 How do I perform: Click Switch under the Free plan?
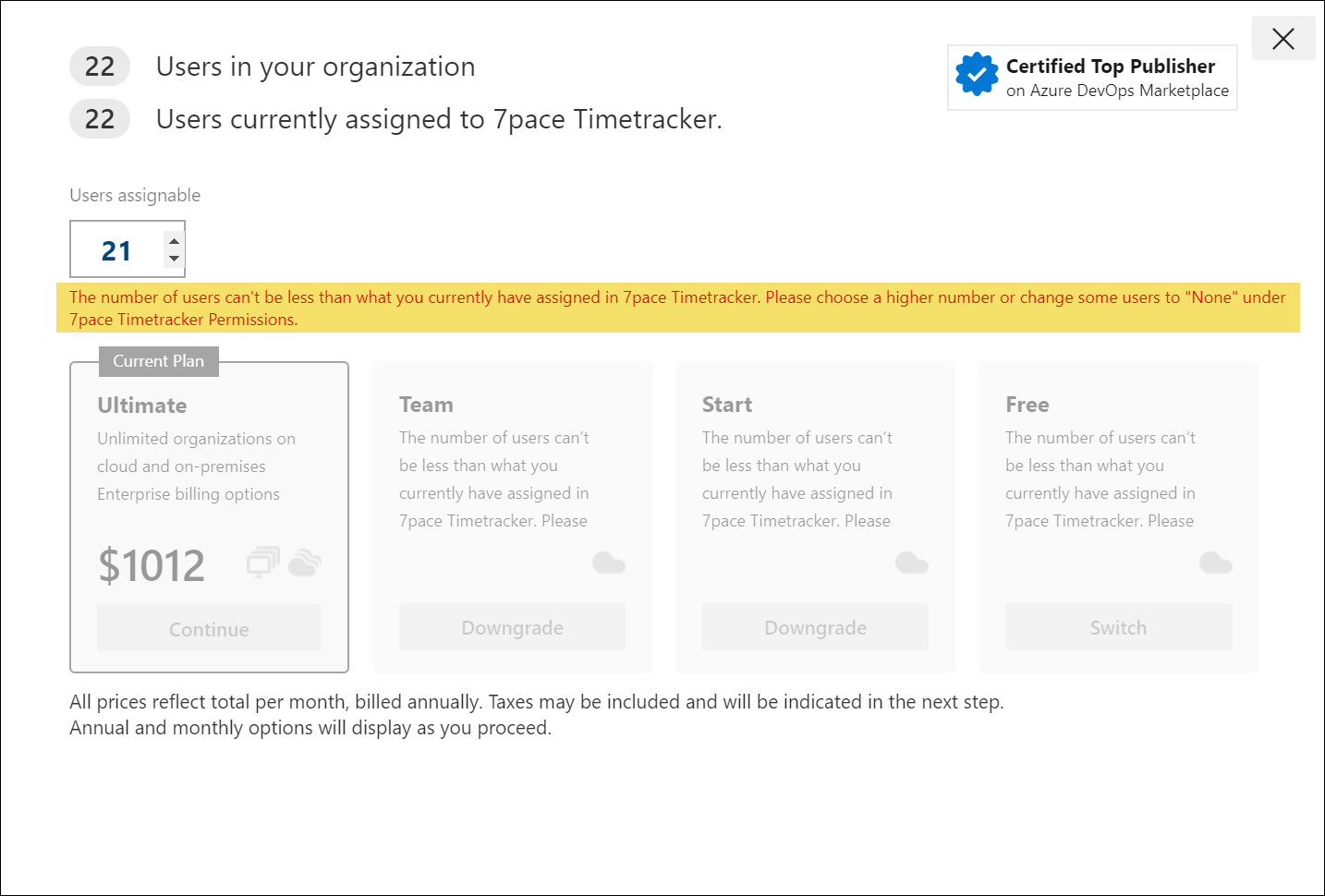click(x=1118, y=627)
